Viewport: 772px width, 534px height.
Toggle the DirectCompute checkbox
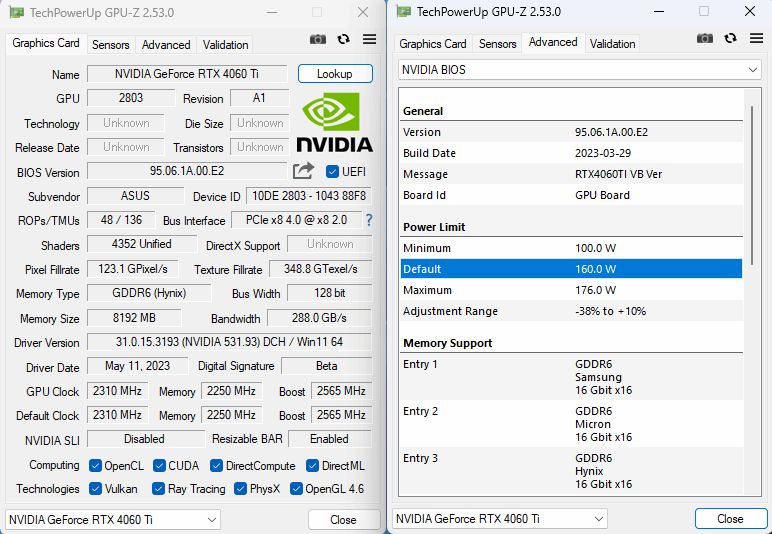coord(216,465)
